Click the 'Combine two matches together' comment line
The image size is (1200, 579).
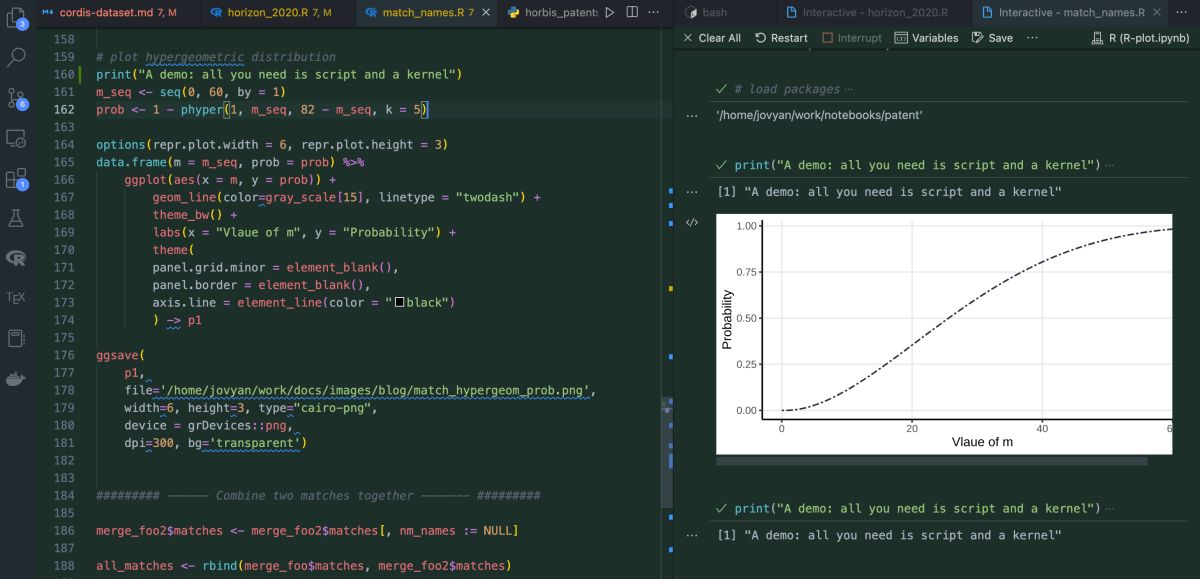point(318,496)
